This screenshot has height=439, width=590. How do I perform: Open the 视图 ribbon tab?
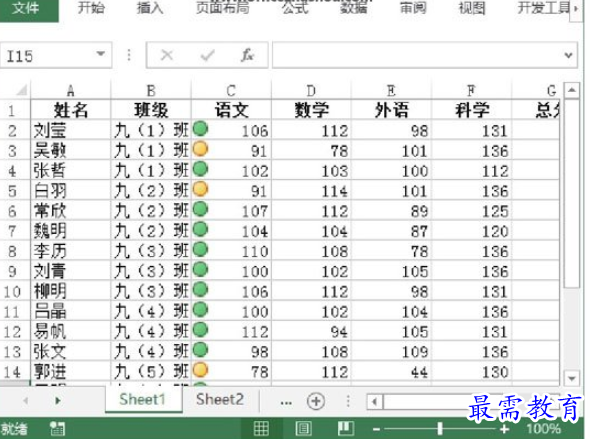pos(471,8)
